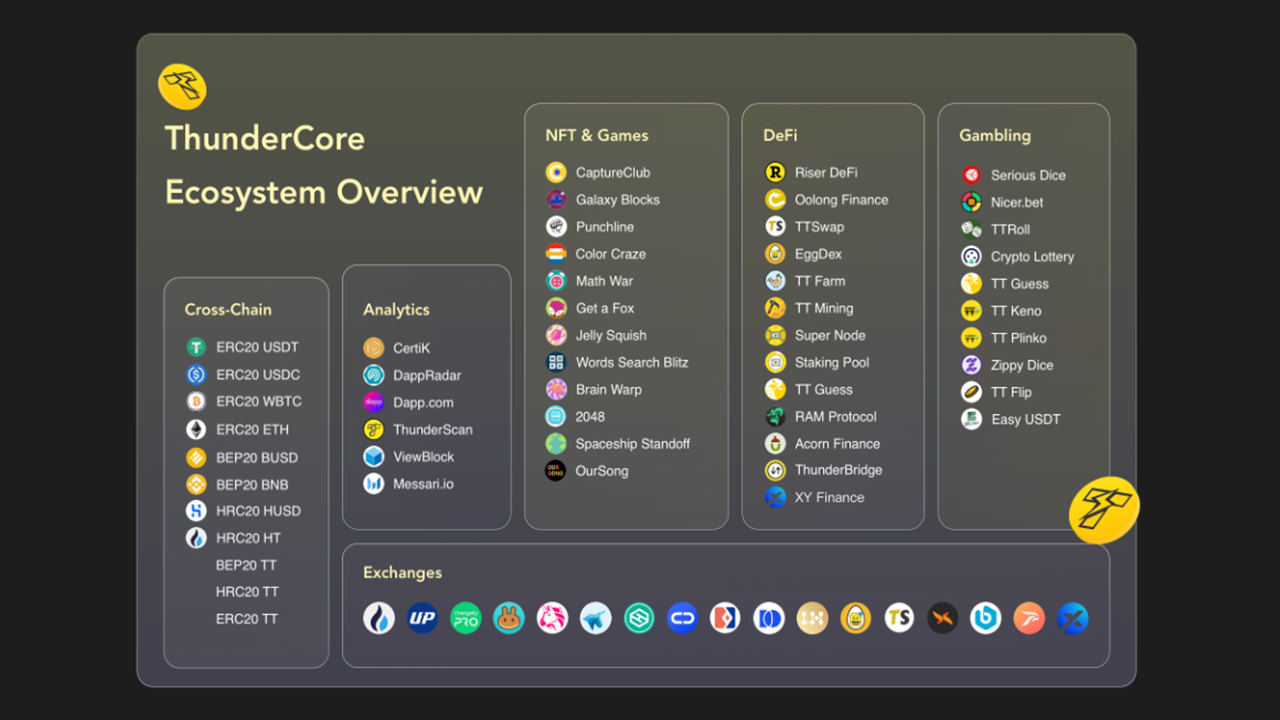Open the TT Mining entry

coord(809,308)
